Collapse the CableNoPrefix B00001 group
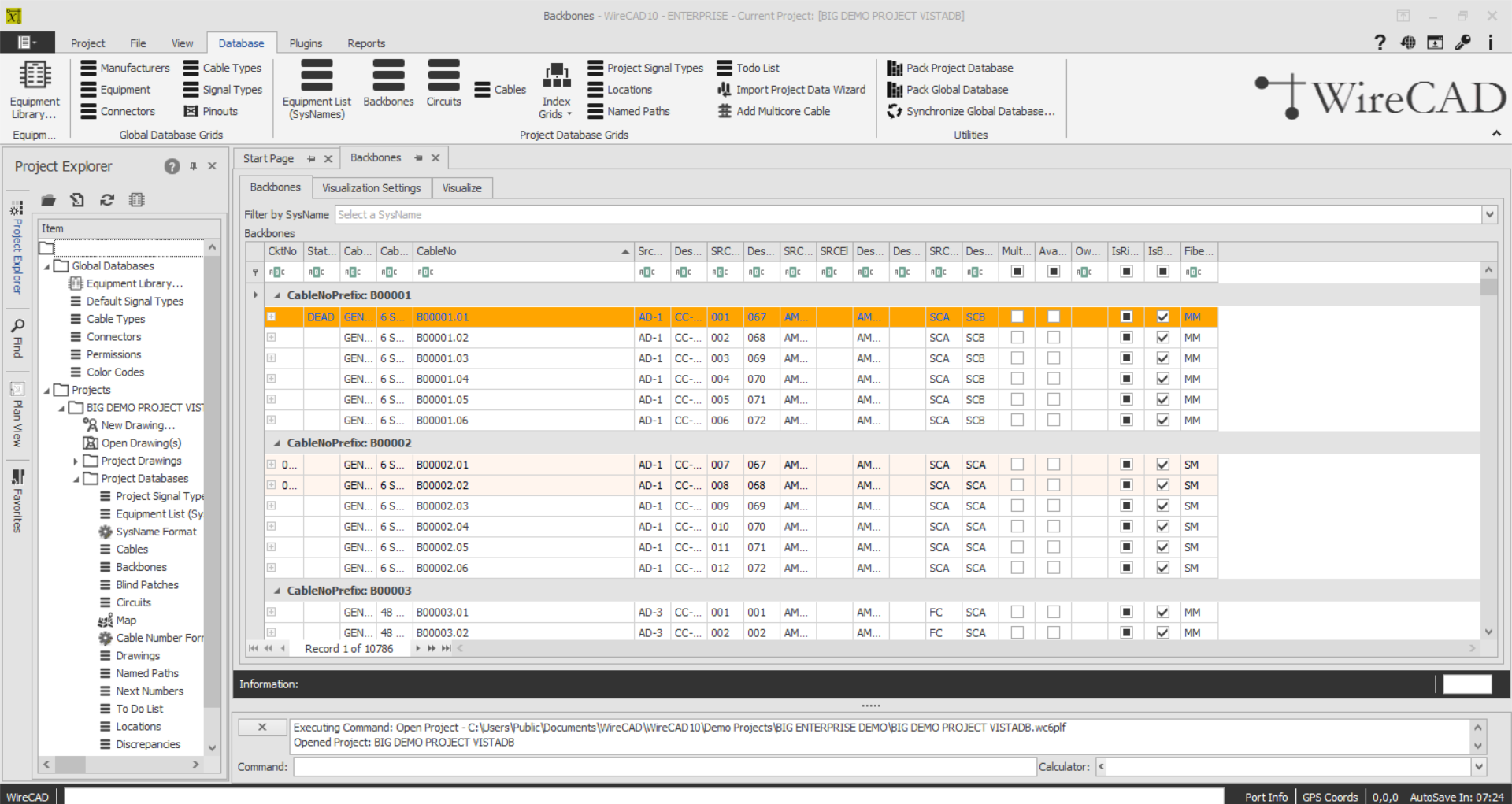This screenshot has height=804, width=1512. [276, 295]
